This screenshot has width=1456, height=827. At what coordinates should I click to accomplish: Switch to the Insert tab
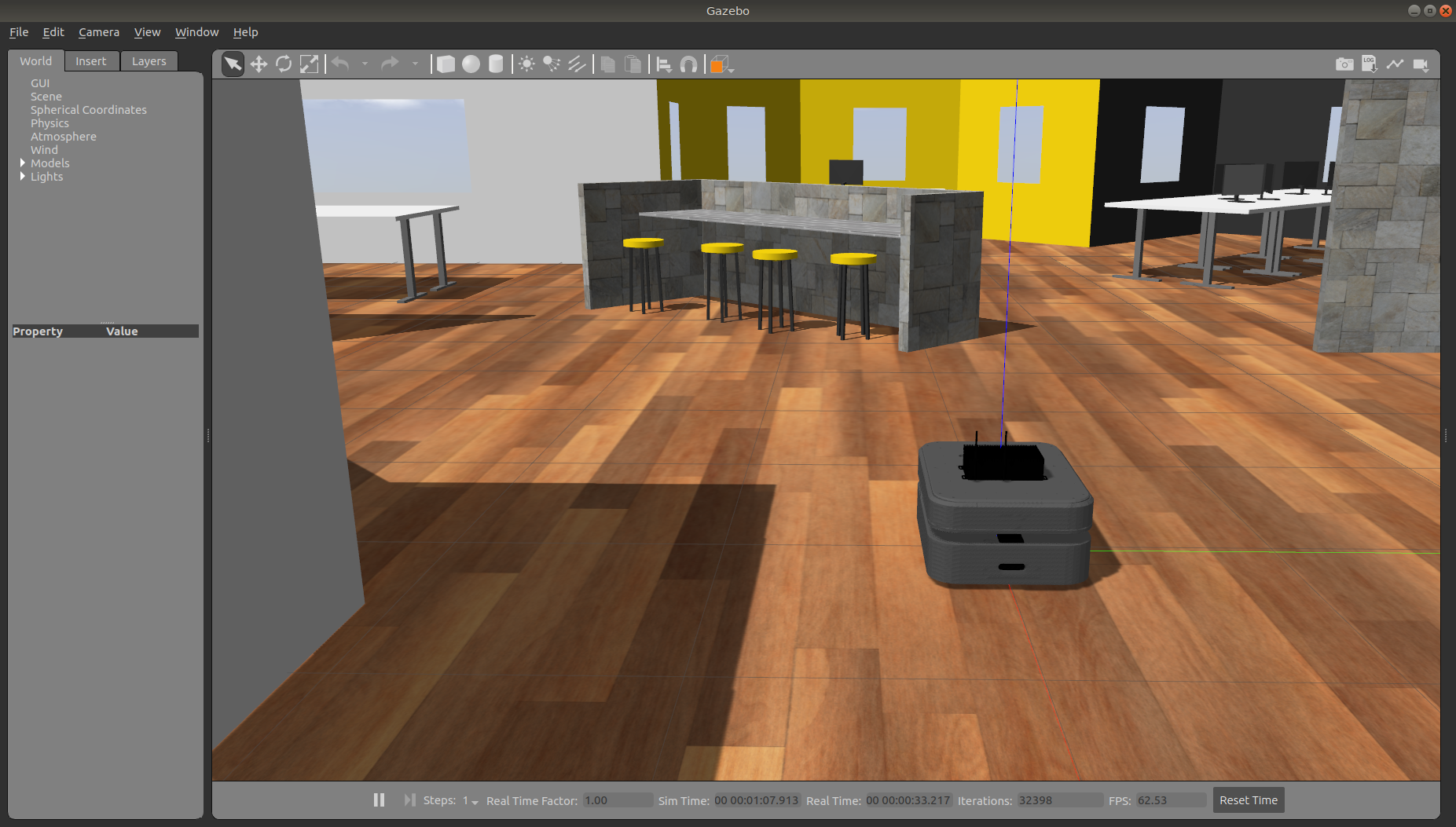[x=91, y=61]
